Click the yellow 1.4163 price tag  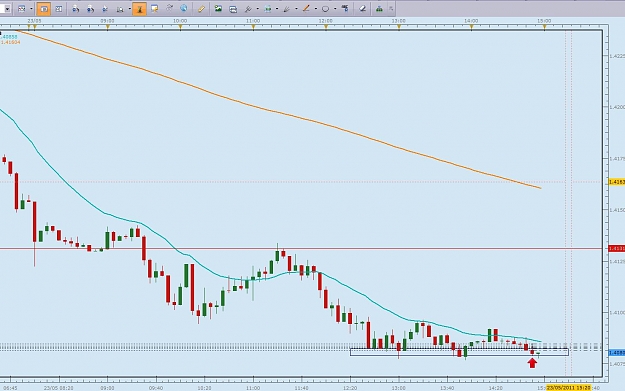617,182
